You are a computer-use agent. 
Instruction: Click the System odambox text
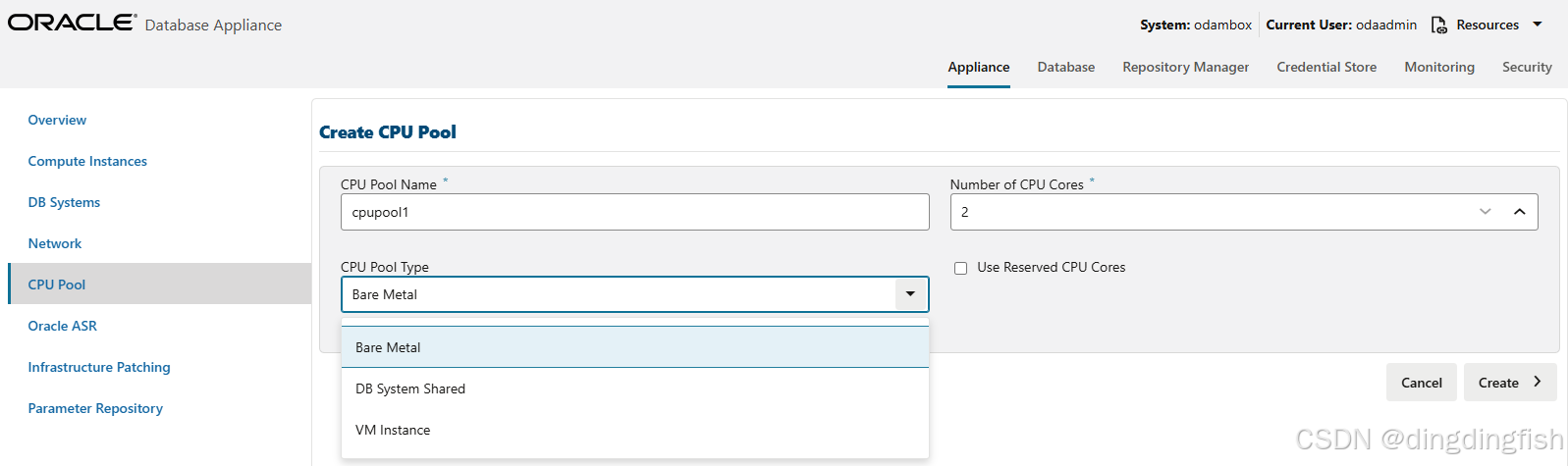click(x=1196, y=25)
